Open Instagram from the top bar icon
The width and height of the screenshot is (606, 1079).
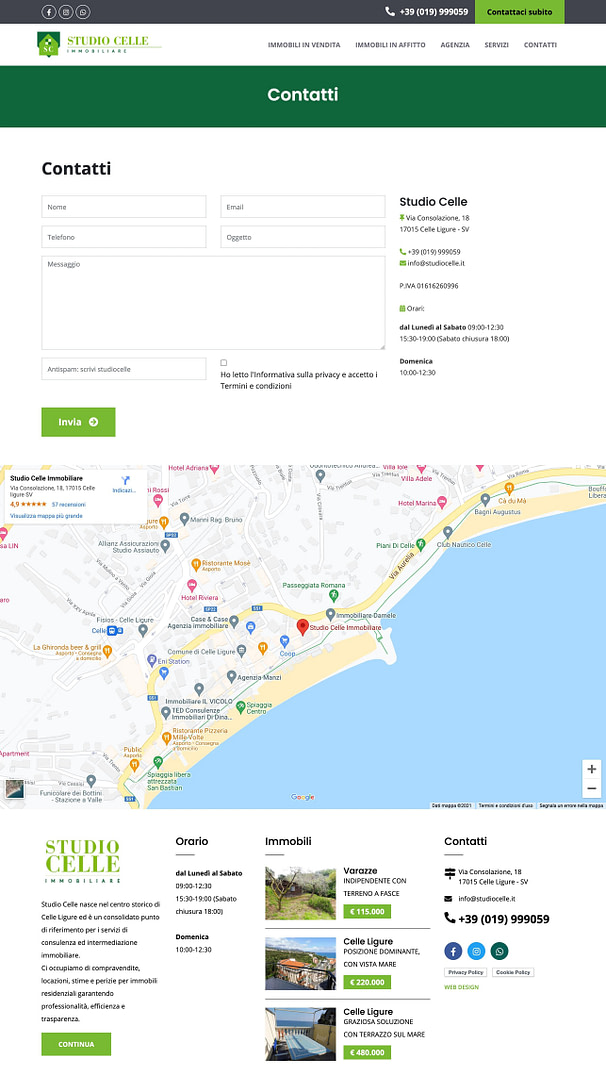point(66,12)
